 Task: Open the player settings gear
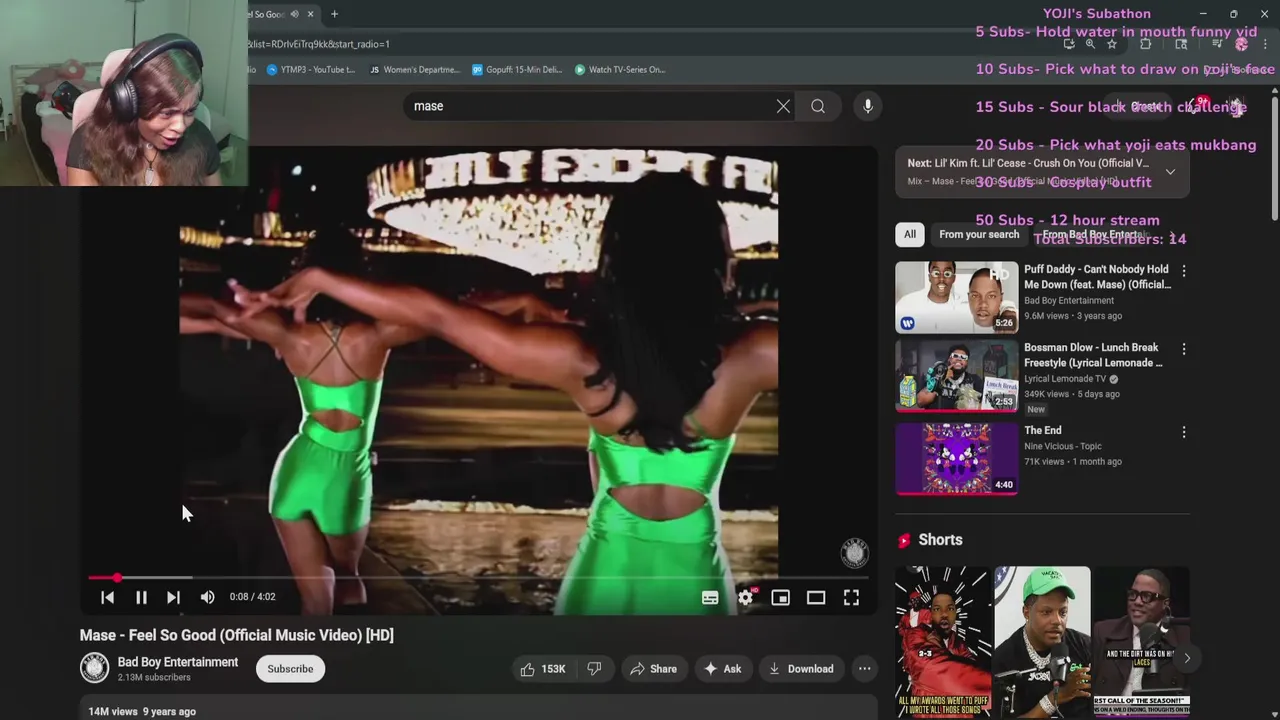click(745, 597)
